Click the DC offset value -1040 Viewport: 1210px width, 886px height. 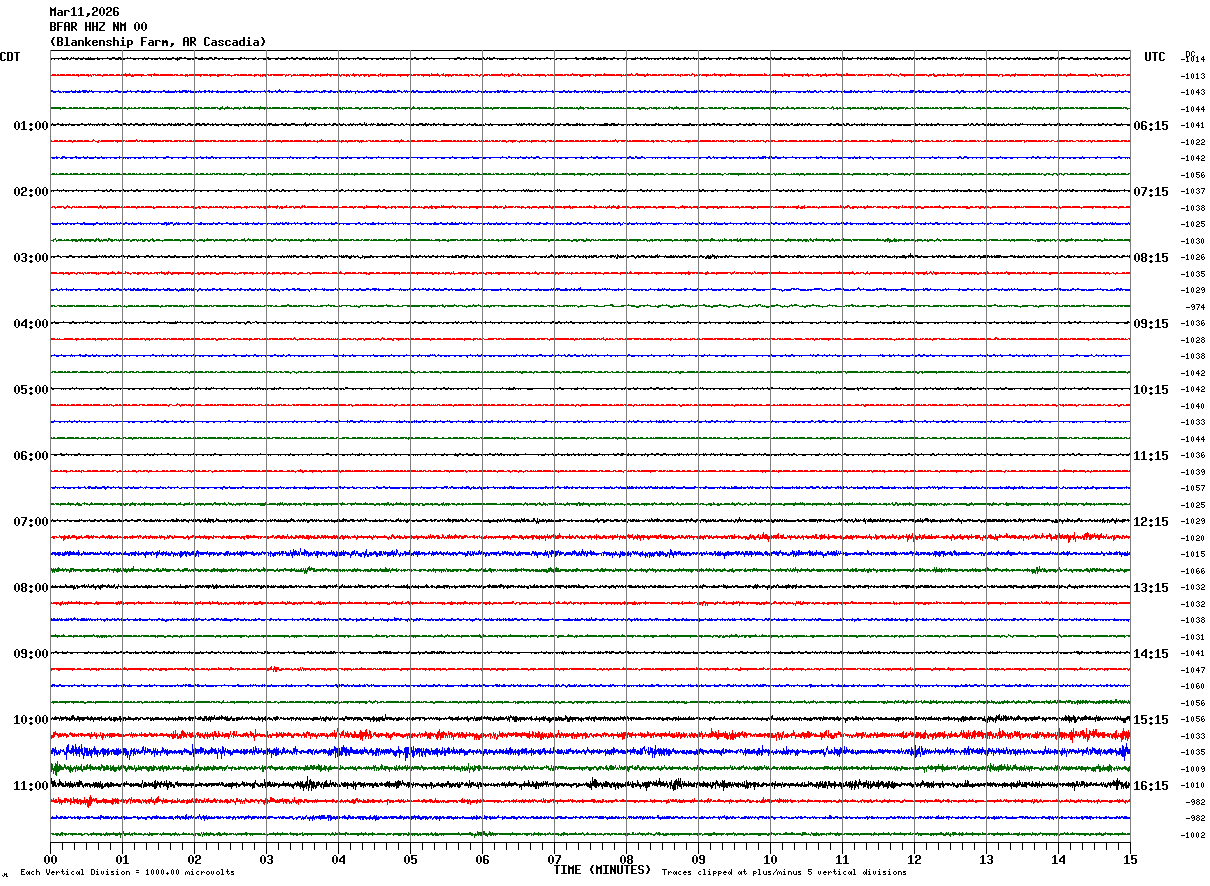tap(1193, 406)
